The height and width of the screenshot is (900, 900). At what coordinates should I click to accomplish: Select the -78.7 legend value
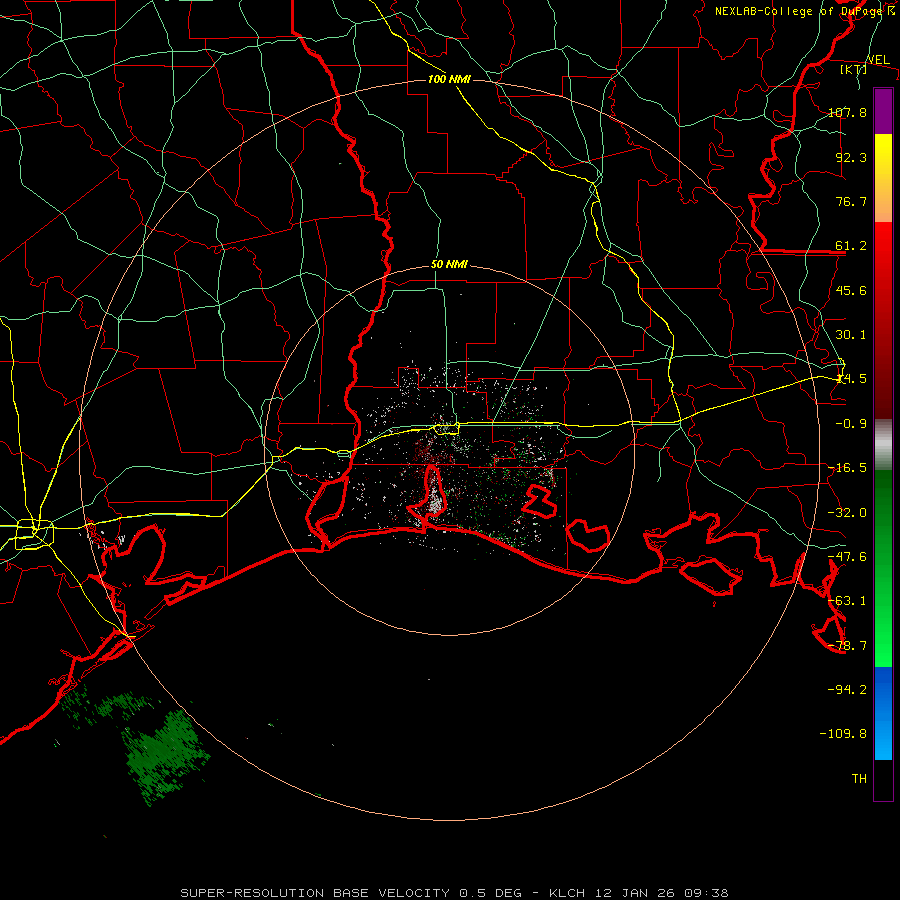click(x=847, y=646)
